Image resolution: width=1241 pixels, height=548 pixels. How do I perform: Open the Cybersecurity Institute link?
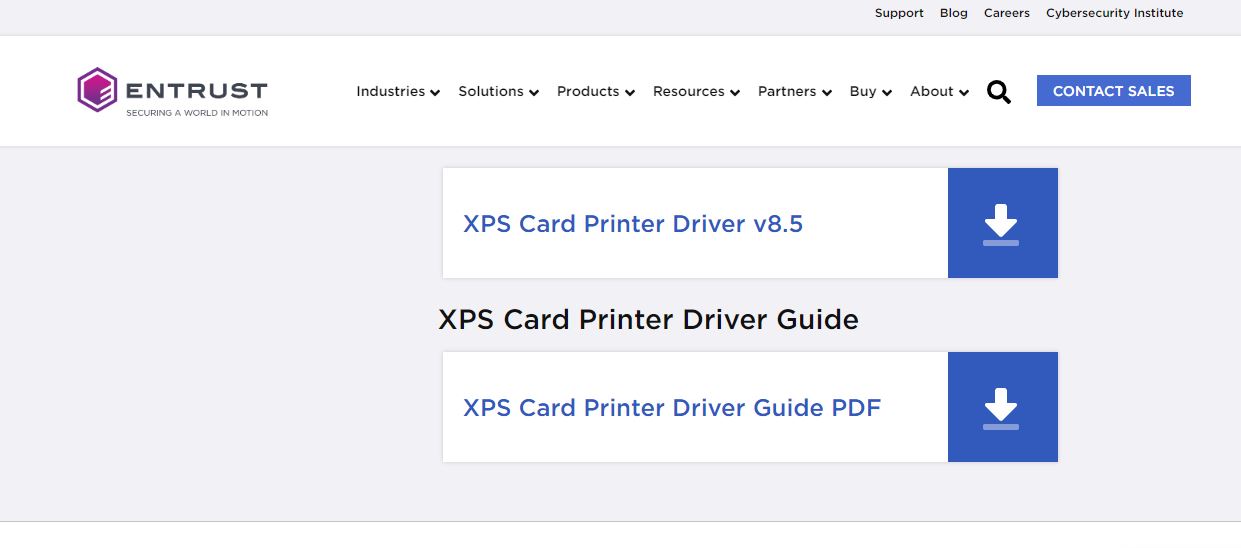coord(1114,13)
